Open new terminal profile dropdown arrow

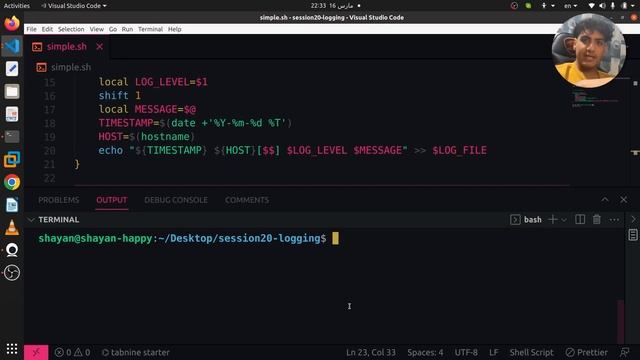pos(564,220)
